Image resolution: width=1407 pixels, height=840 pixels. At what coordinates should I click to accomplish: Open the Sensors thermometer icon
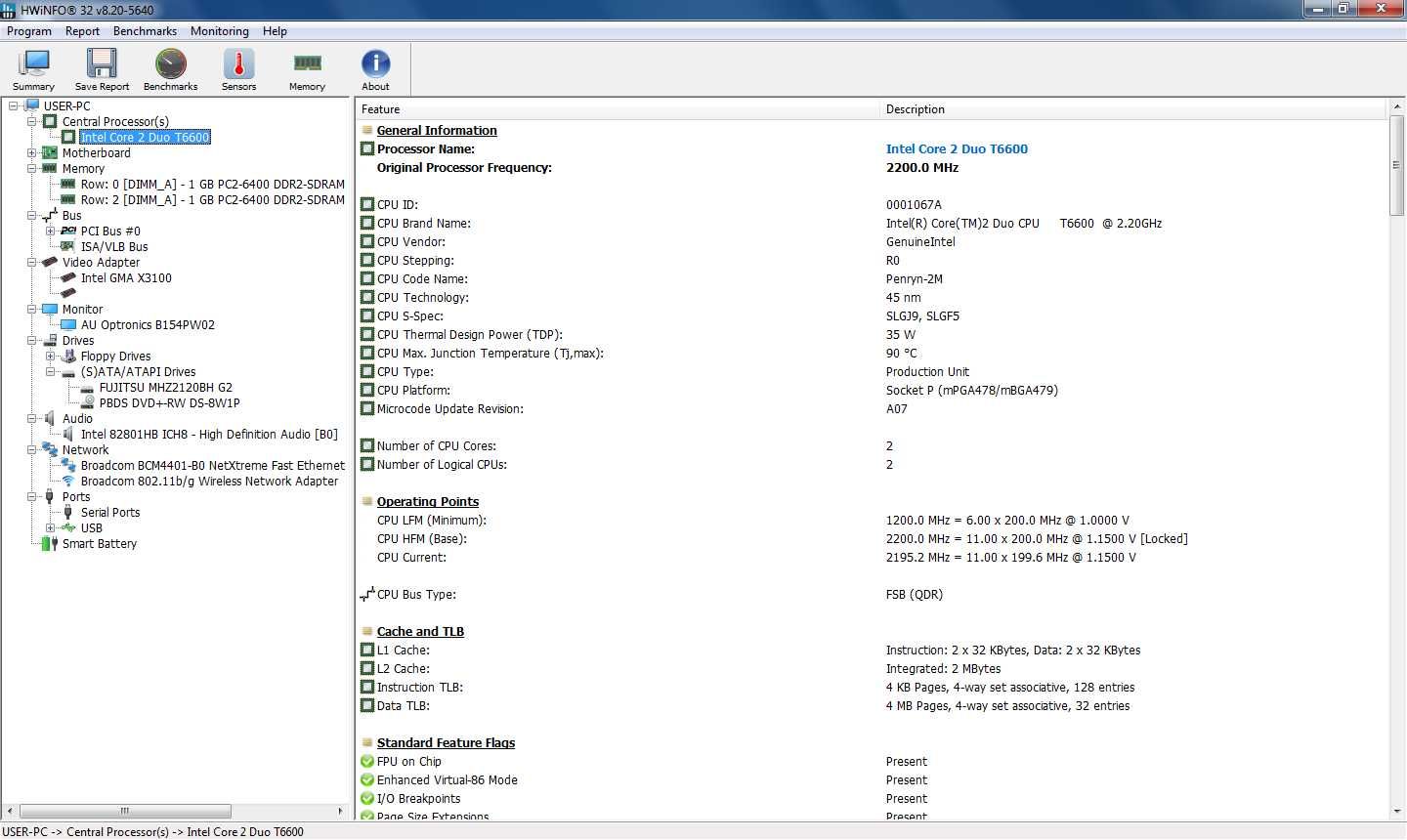coord(238,69)
